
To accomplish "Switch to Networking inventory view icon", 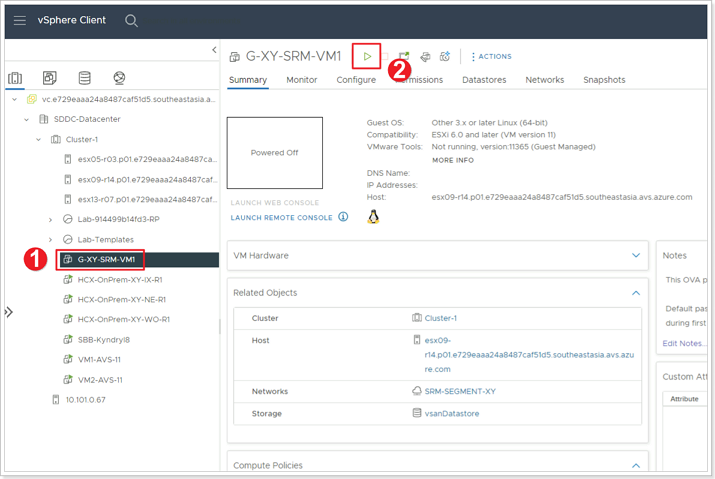I will click(x=119, y=78).
